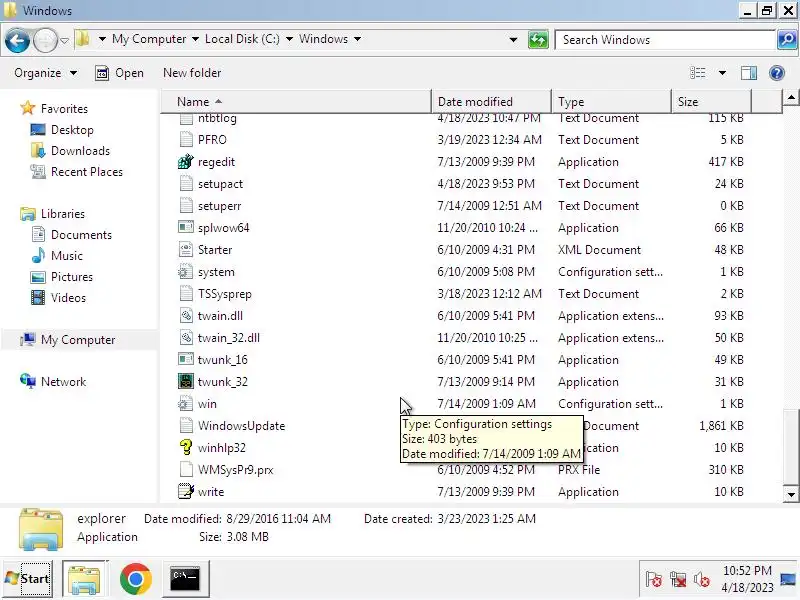Click the Forward navigation arrow
Viewport: 800px width, 600px height.
(45, 40)
